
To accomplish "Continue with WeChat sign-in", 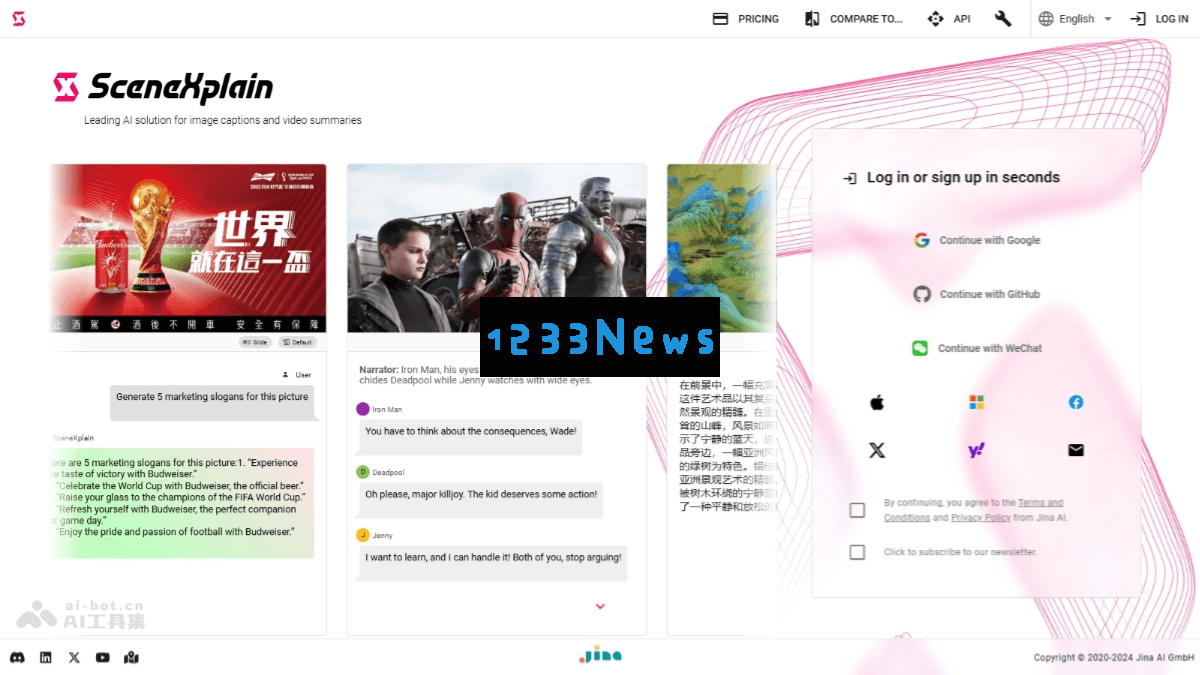I will pyautogui.click(x=977, y=348).
